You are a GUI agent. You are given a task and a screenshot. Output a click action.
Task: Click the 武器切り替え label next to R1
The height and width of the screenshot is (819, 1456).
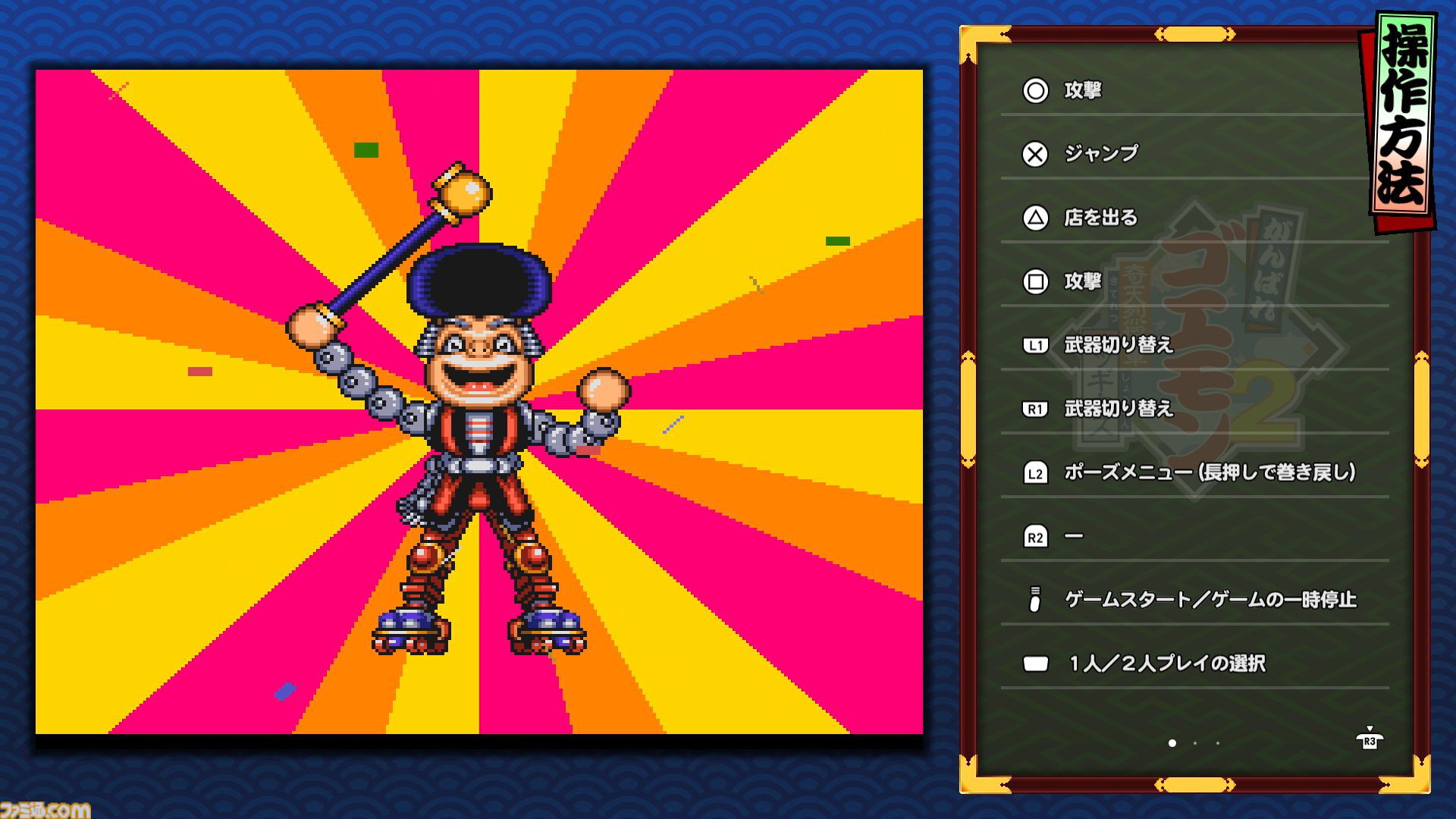tap(1119, 409)
